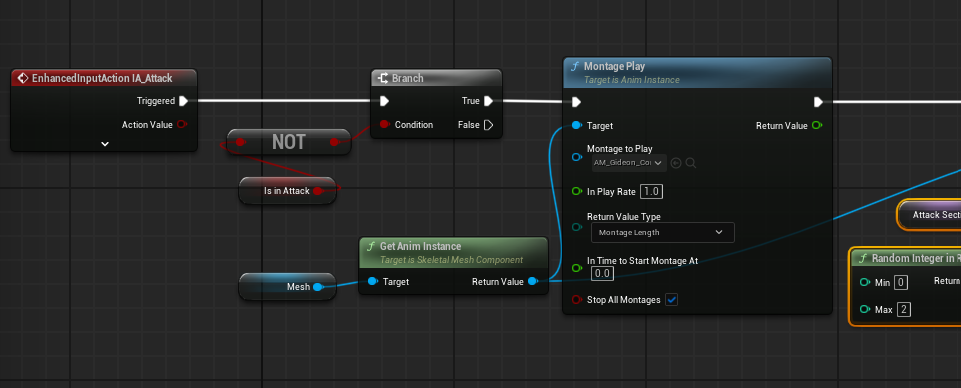Click the Random Integer Max input pin
961x388 pixels.
tap(865, 310)
